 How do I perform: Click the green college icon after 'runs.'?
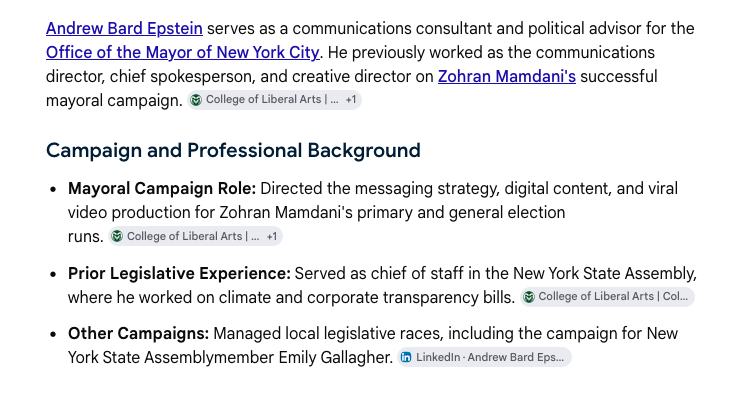click(117, 236)
